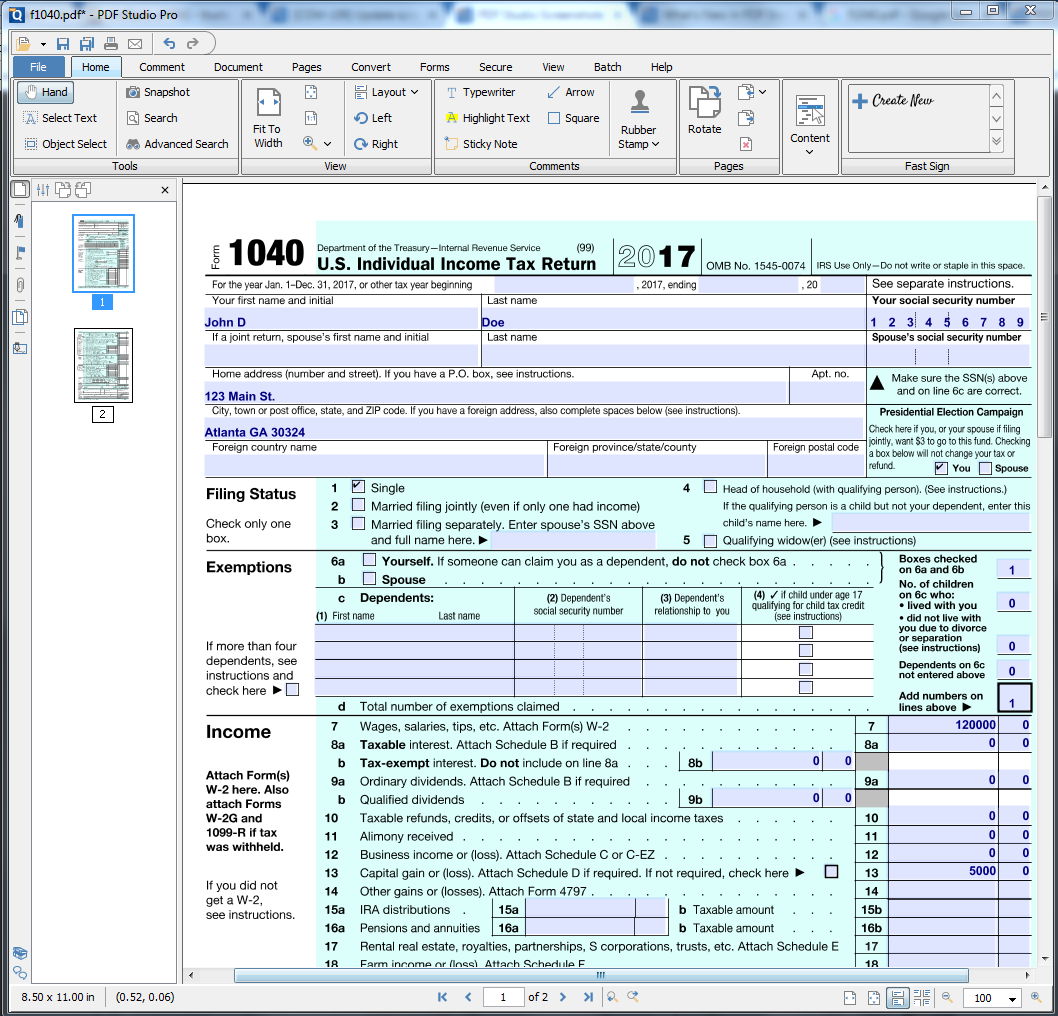Screen dimensions: 1058x1016
Task: Take a Snapshot of the page
Action: 158,92
